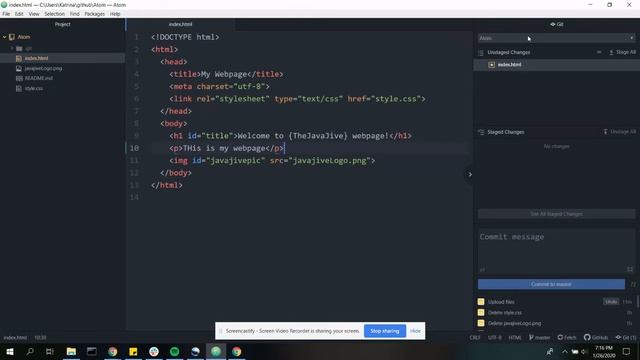Open the Windows notification center
The height and width of the screenshot is (360, 640).
click(627, 351)
